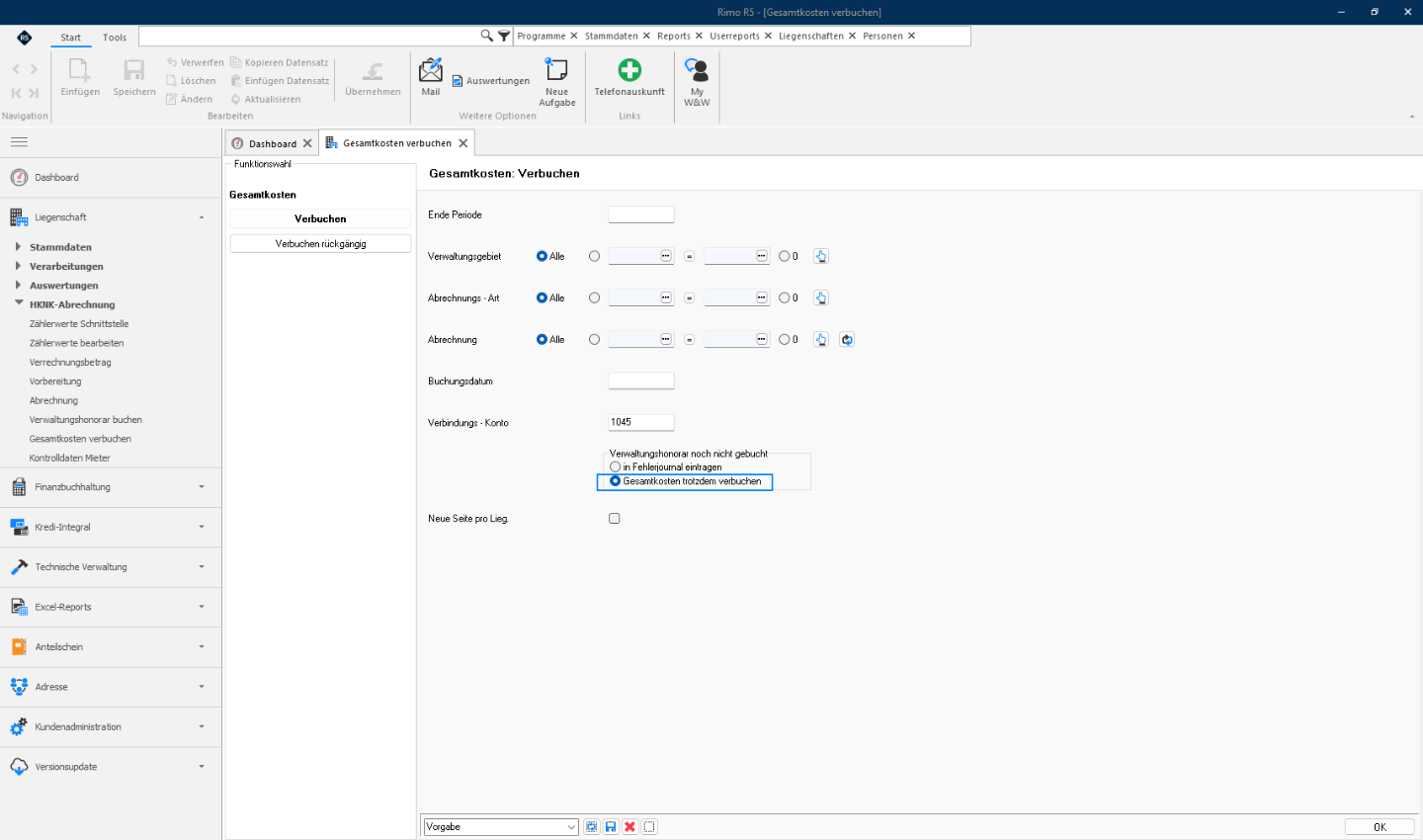
Task: Expand the Kredi-Integral sidebar section
Action: (111, 527)
